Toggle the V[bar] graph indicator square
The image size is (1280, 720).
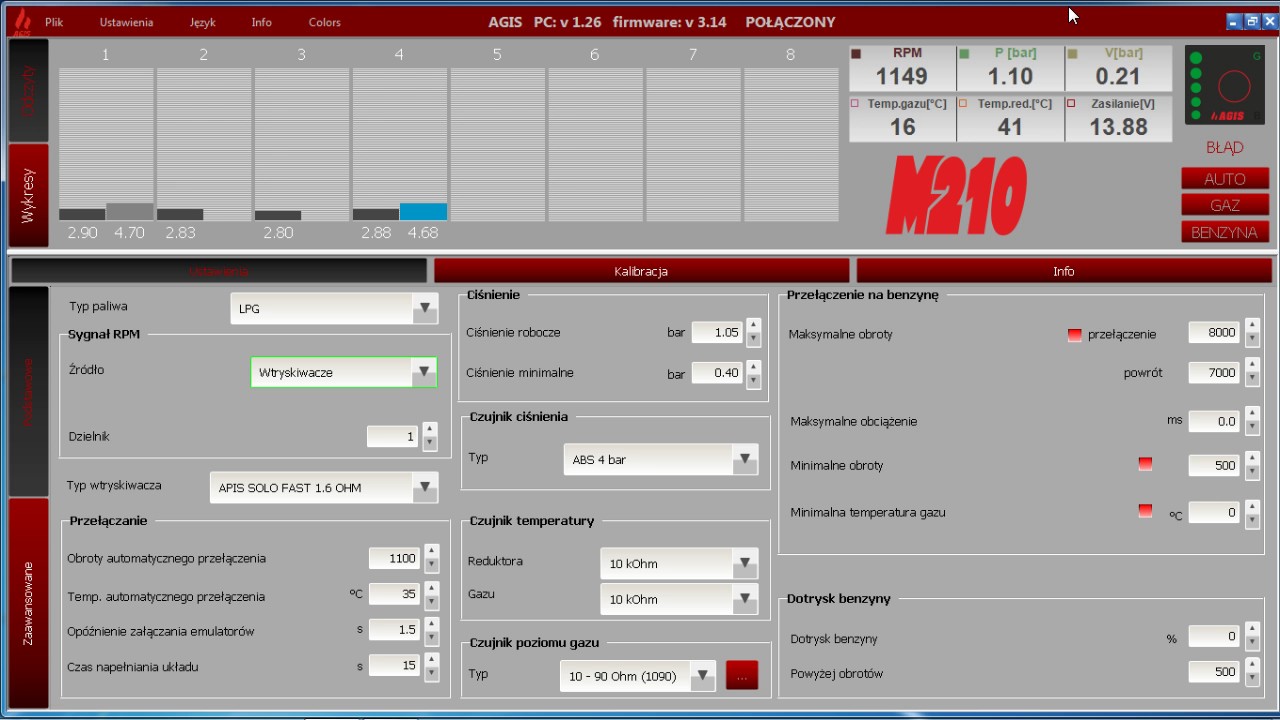[x=1072, y=54]
